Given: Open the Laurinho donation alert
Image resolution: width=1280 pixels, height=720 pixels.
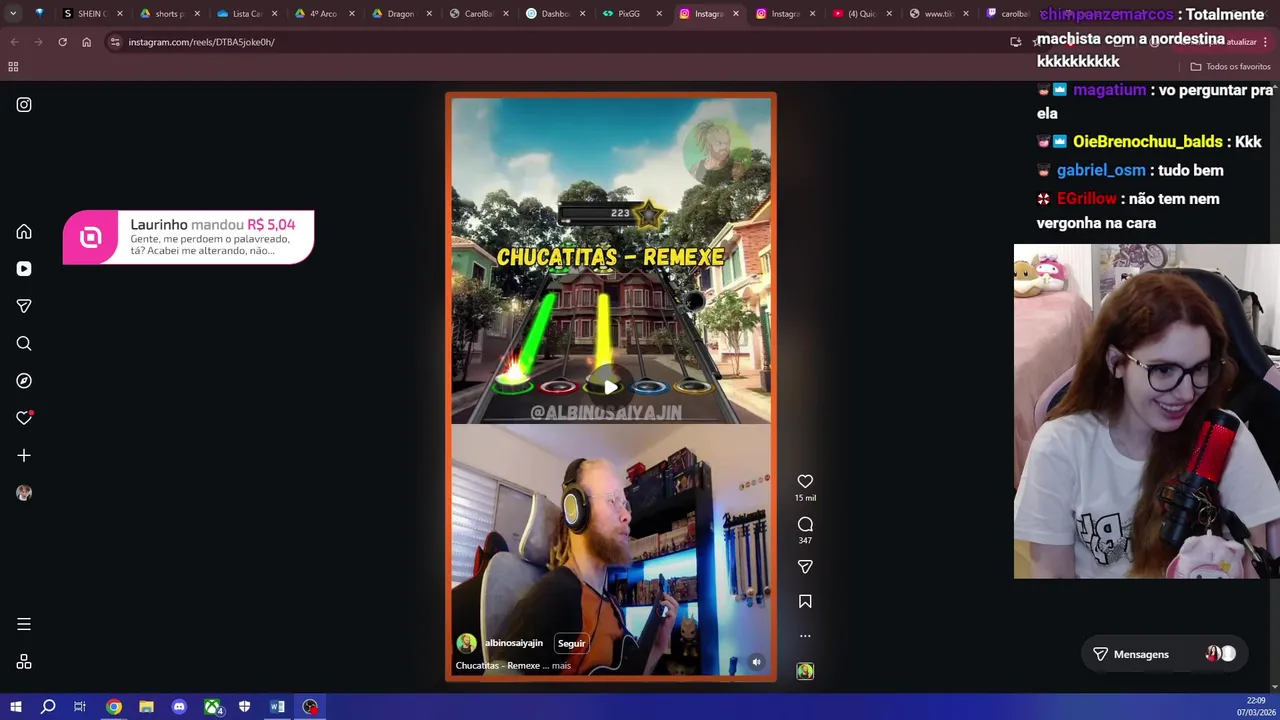Looking at the screenshot, I should [188, 237].
